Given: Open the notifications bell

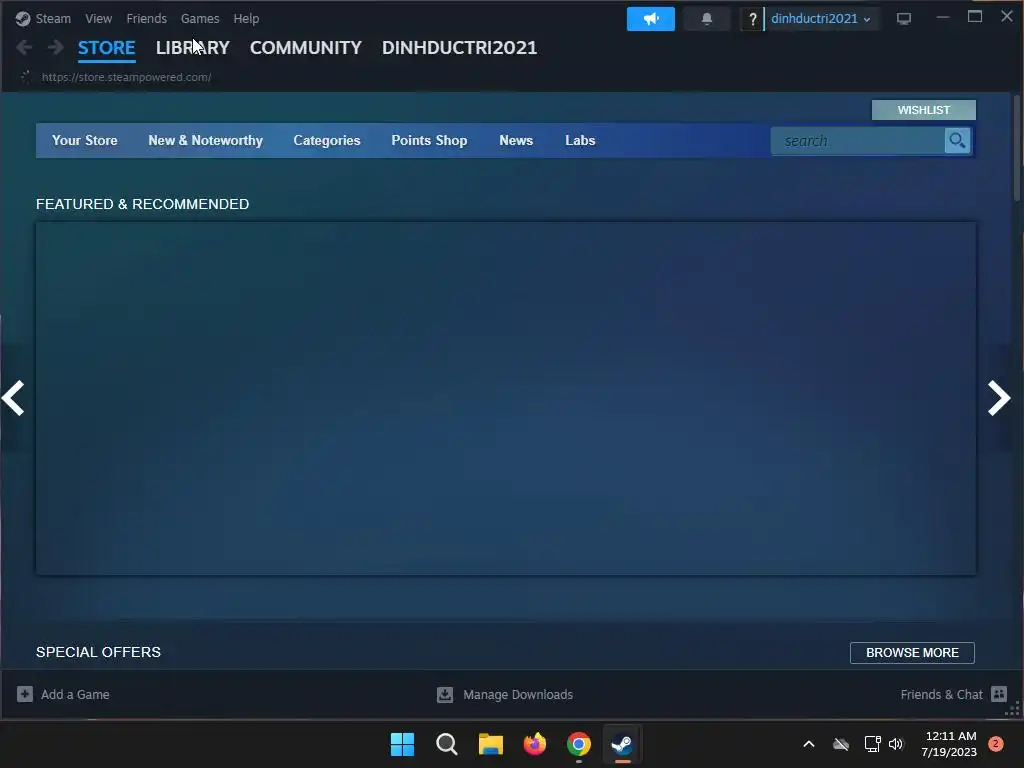Looking at the screenshot, I should coord(707,19).
